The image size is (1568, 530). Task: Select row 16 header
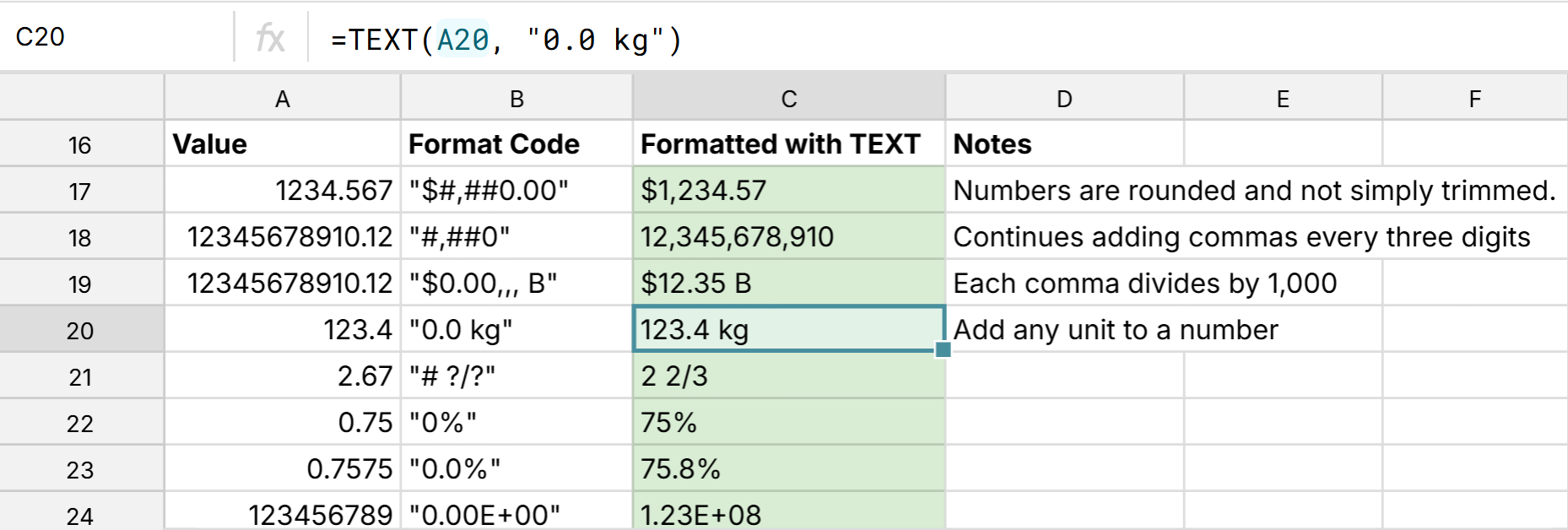(x=80, y=145)
